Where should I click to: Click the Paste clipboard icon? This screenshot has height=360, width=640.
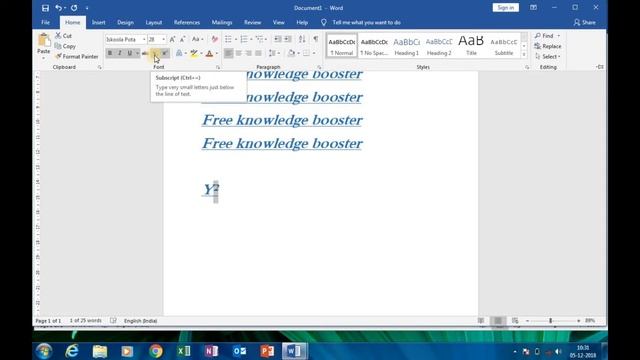point(44,41)
